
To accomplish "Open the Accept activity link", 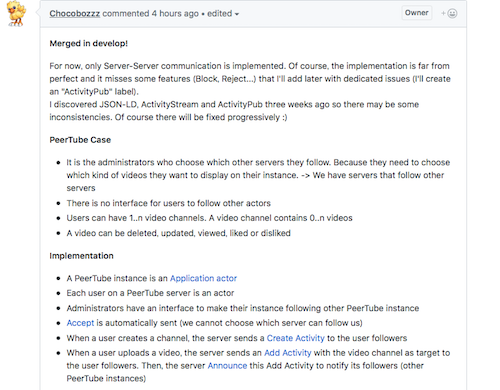I will (80, 323).
